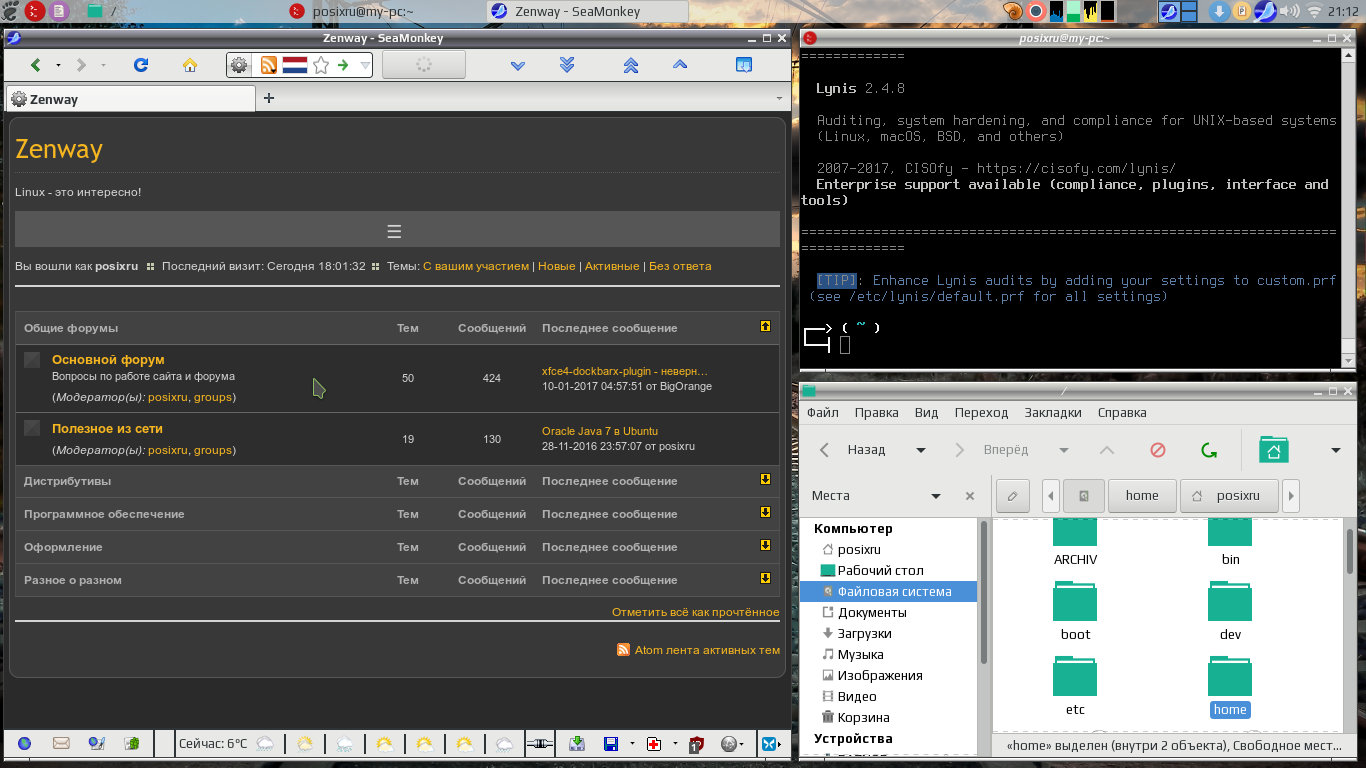The image size is (1366, 768).
Task: Click green Go arrow in URL bar
Action: [x=343, y=65]
